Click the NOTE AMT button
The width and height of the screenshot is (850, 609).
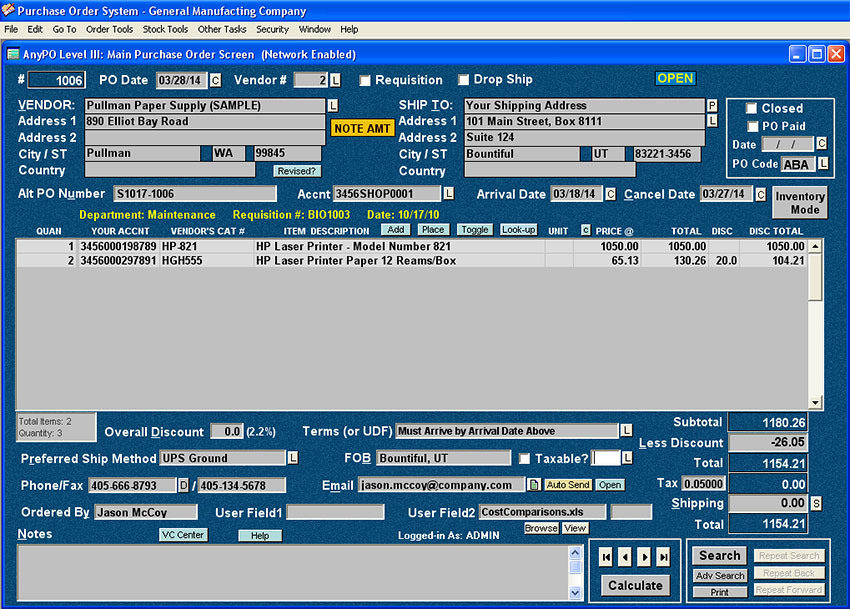362,129
